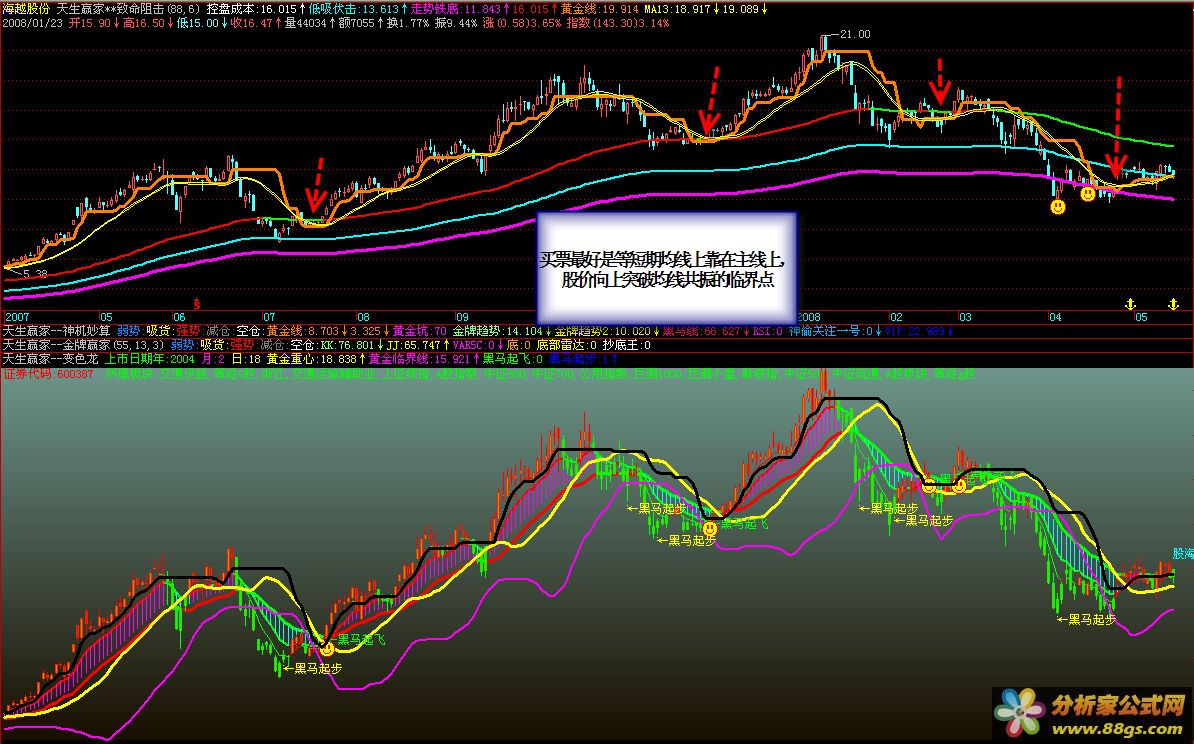Click the 走势铁底:11.843 readout
The width and height of the screenshot is (1194, 744).
[x=456, y=9]
